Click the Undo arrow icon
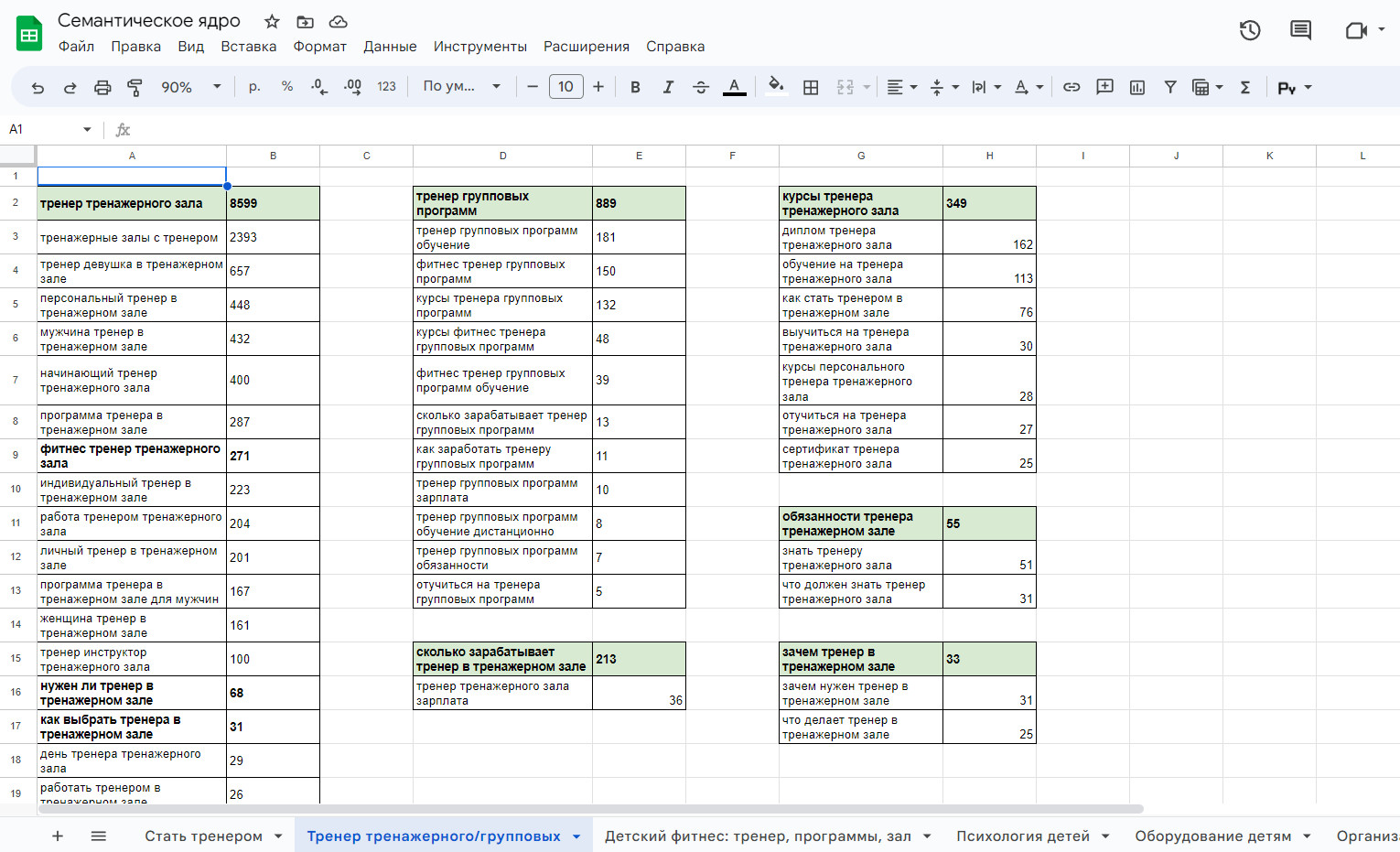 (x=38, y=87)
